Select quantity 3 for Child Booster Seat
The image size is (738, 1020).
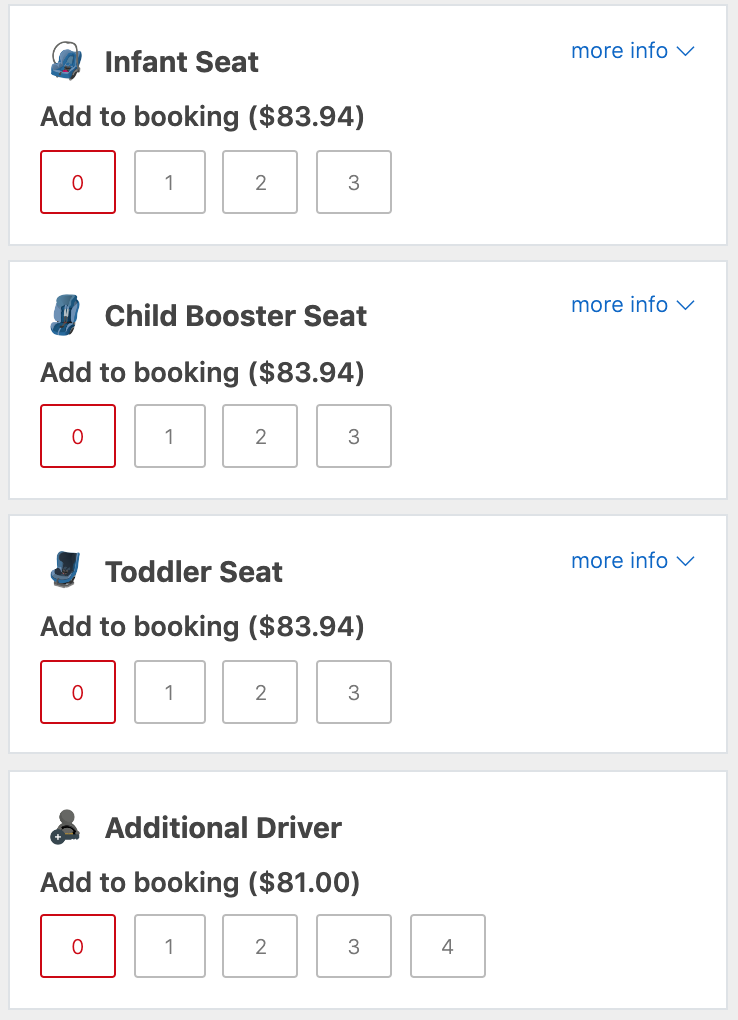pos(354,436)
